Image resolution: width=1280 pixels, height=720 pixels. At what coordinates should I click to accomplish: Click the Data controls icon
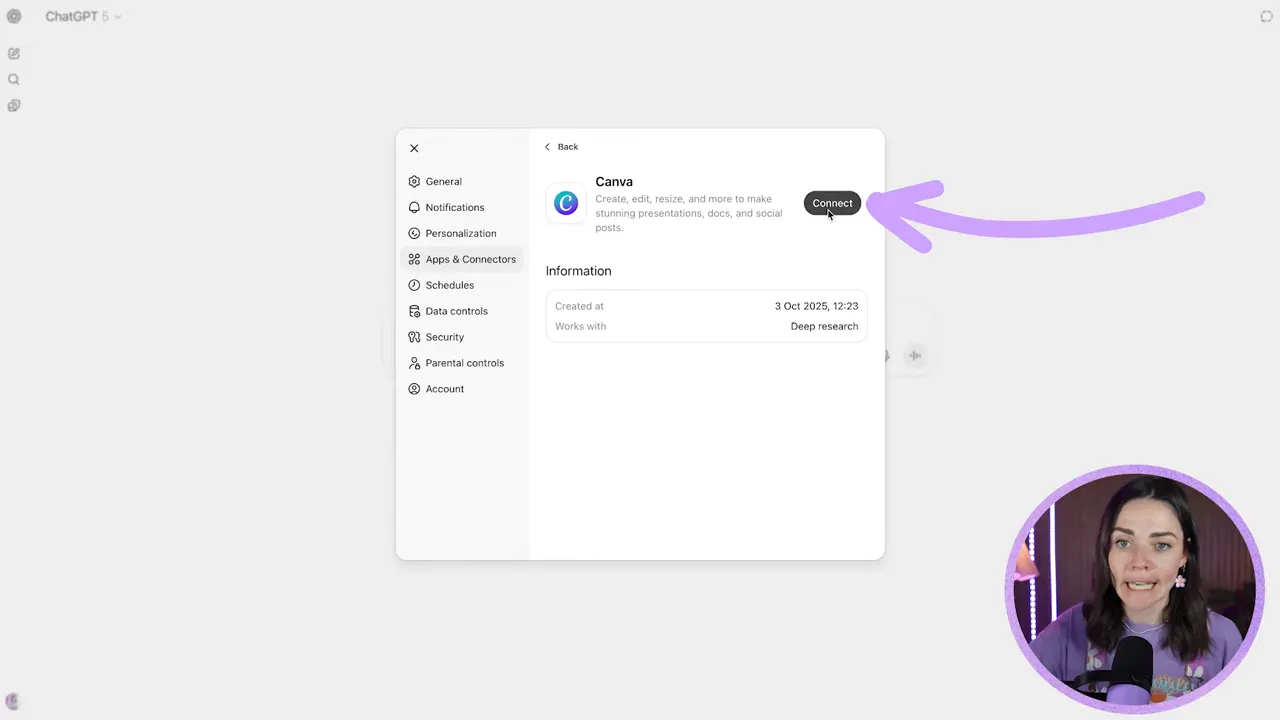pyautogui.click(x=414, y=311)
